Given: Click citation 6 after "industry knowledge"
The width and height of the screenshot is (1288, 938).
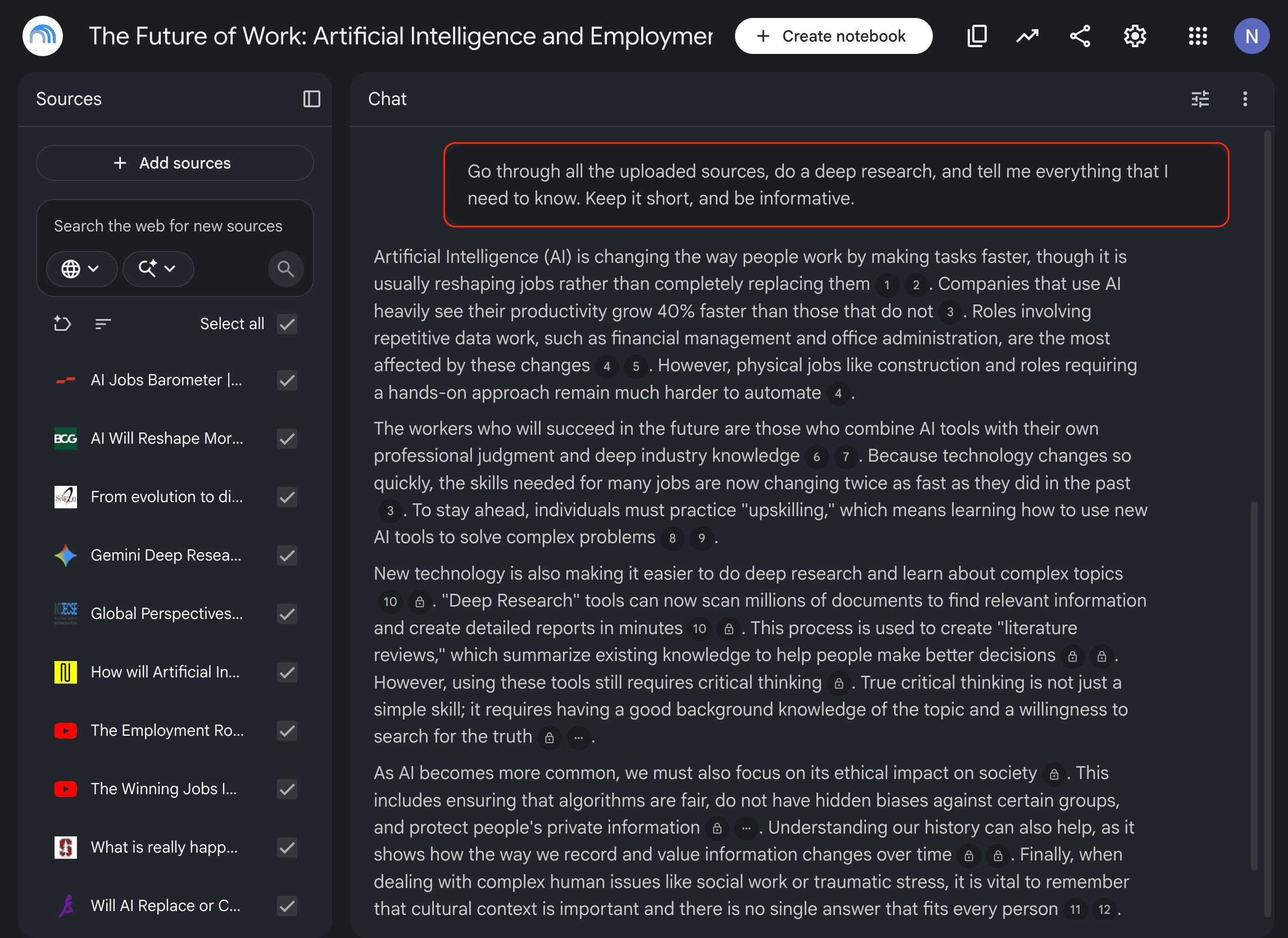Looking at the screenshot, I should coord(817,457).
